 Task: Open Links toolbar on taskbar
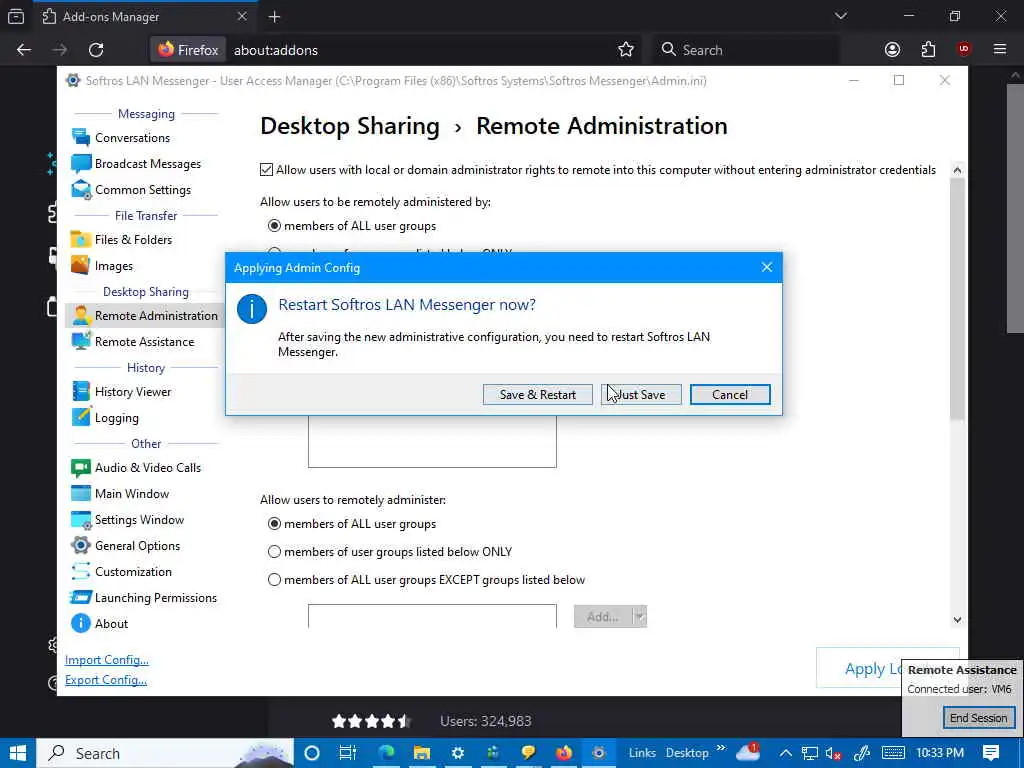coord(642,753)
